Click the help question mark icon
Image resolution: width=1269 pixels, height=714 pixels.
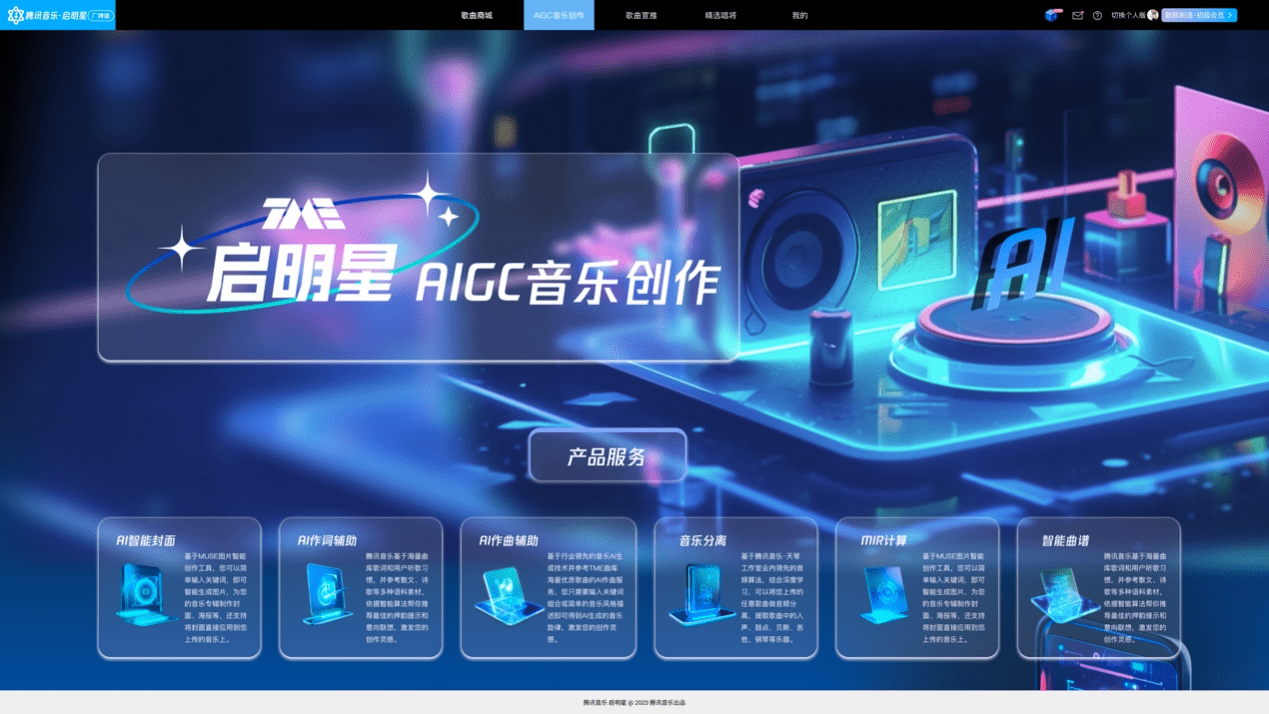[x=1099, y=15]
